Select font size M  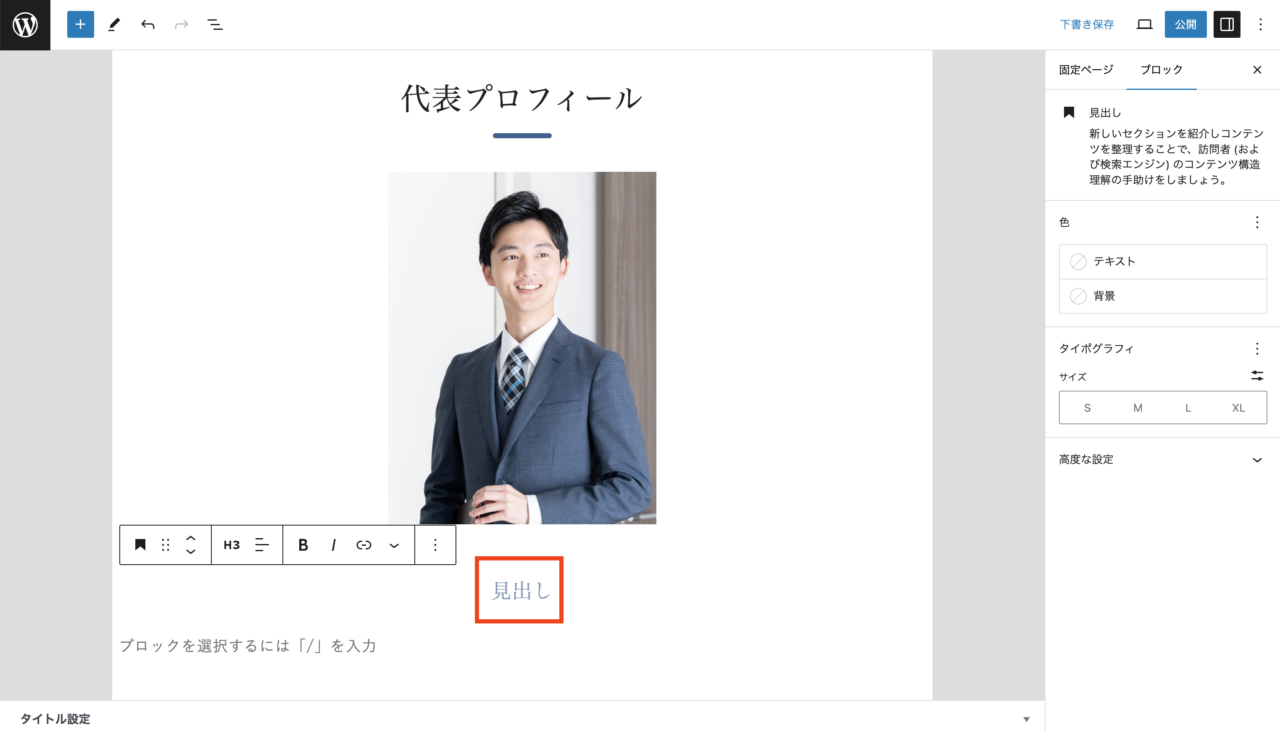(1138, 408)
